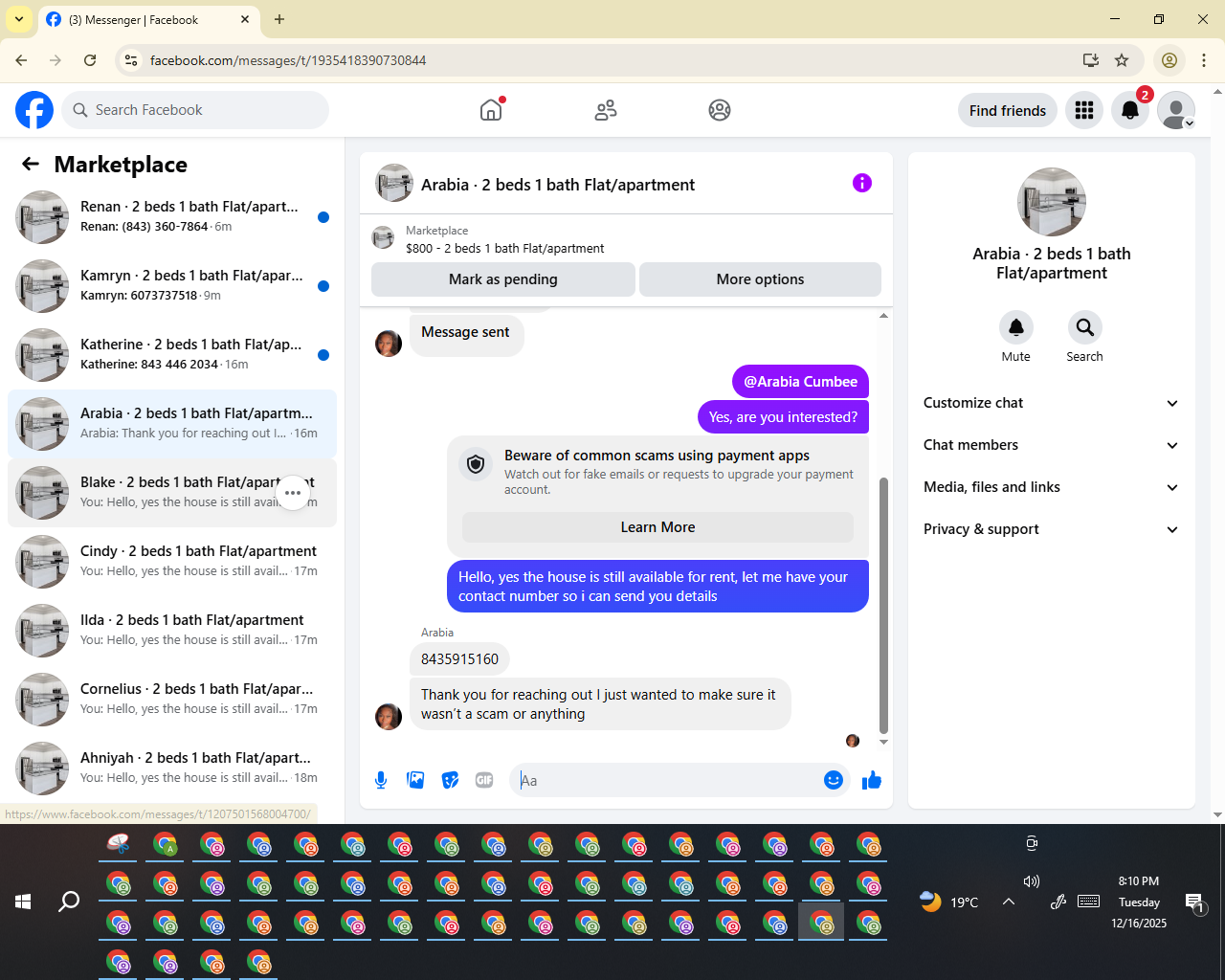This screenshot has height=980, width=1225.
Task: Open the taskbar clock and date
Action: 1139,902
